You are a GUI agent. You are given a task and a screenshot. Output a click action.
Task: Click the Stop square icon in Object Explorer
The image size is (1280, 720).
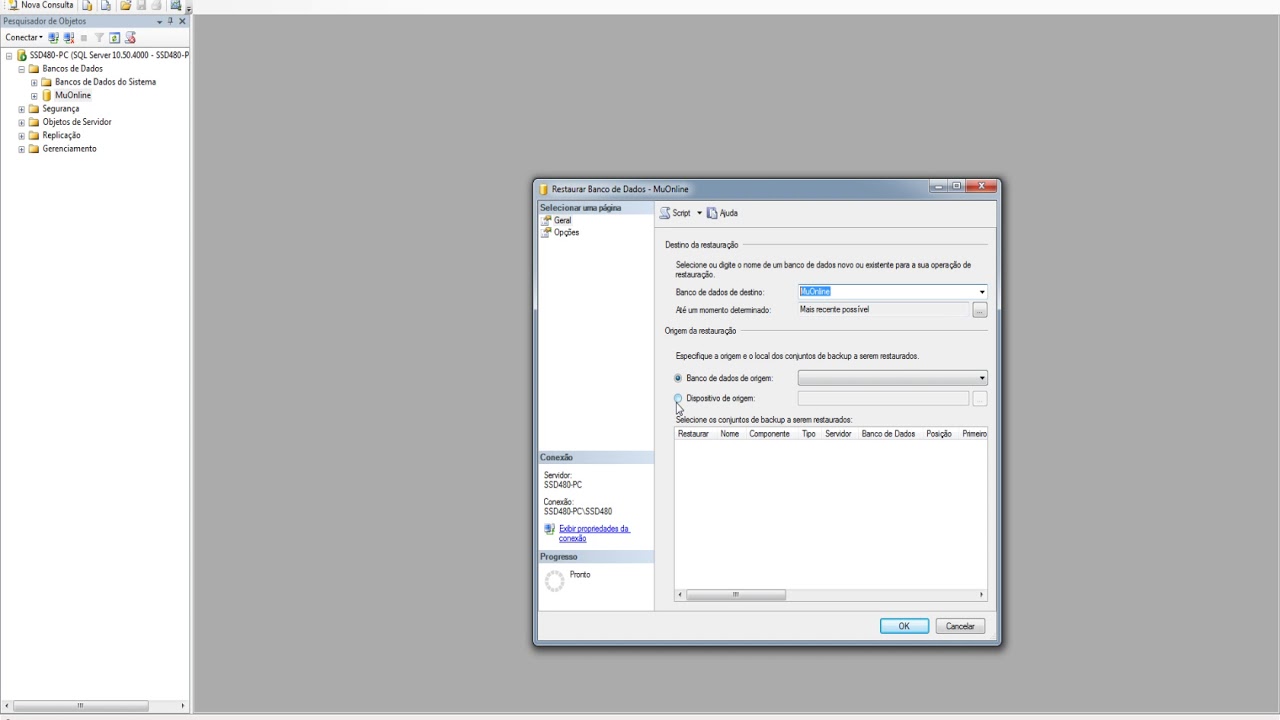point(84,38)
